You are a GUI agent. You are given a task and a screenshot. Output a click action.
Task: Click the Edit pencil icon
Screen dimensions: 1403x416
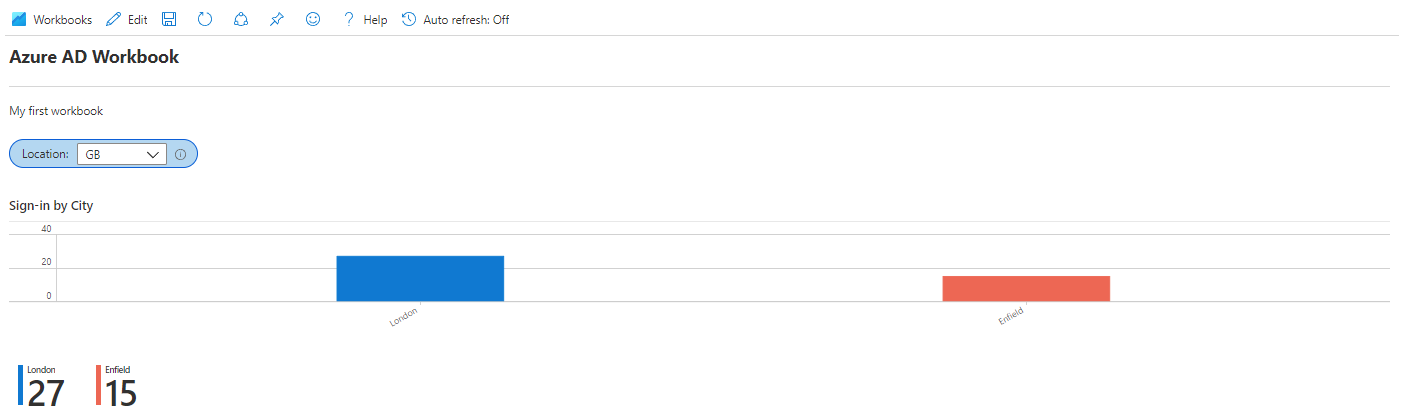pyautogui.click(x=114, y=19)
